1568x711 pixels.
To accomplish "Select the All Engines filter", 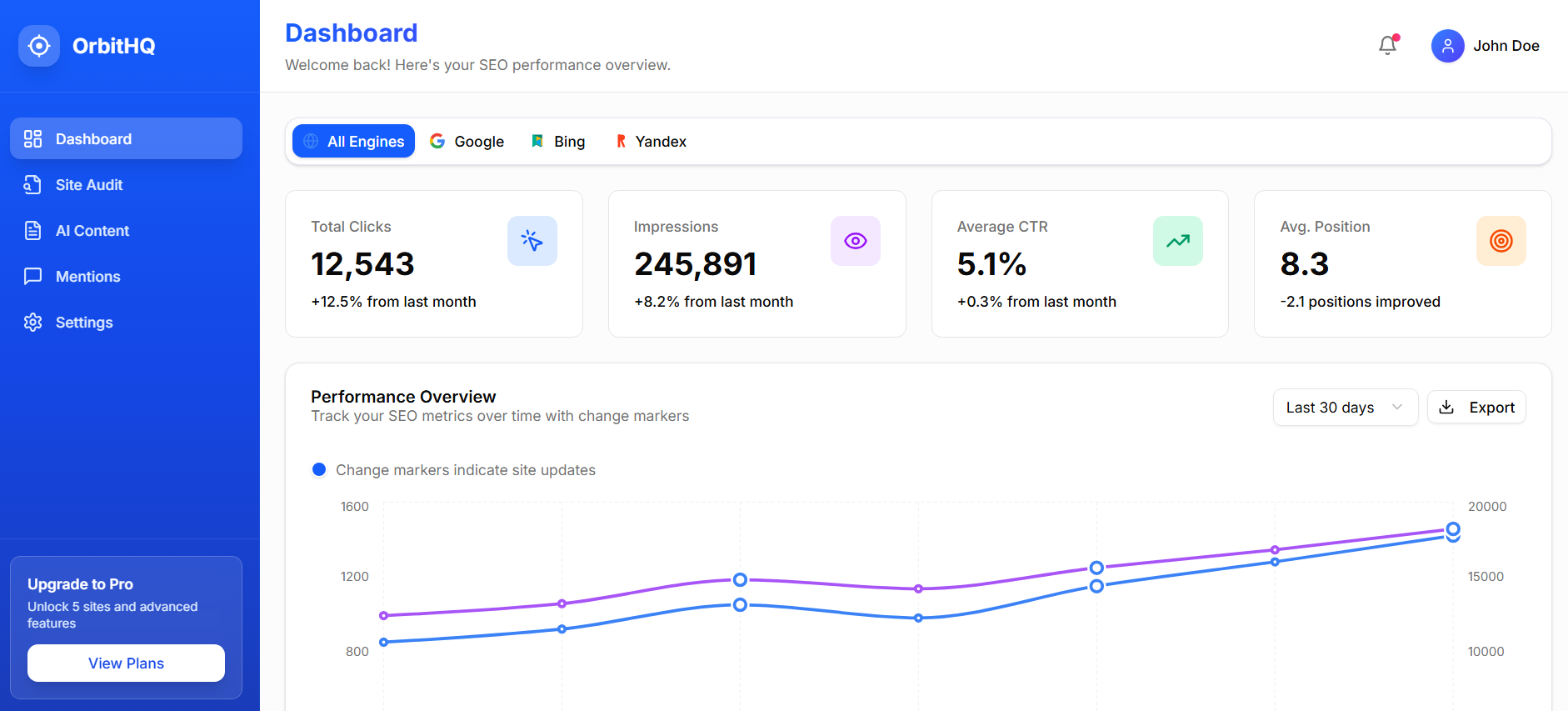I will click(x=353, y=142).
